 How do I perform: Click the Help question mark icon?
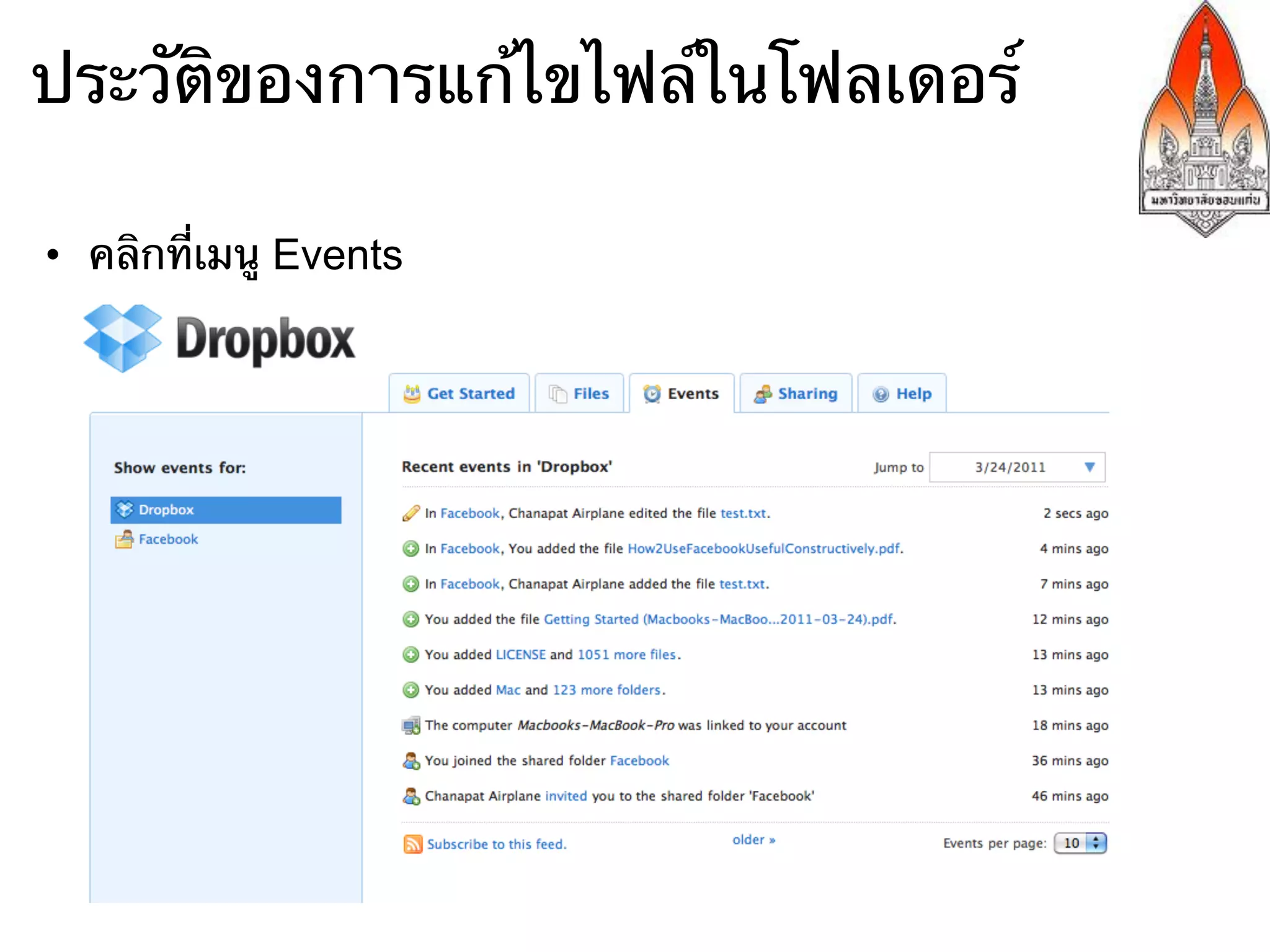[881, 394]
